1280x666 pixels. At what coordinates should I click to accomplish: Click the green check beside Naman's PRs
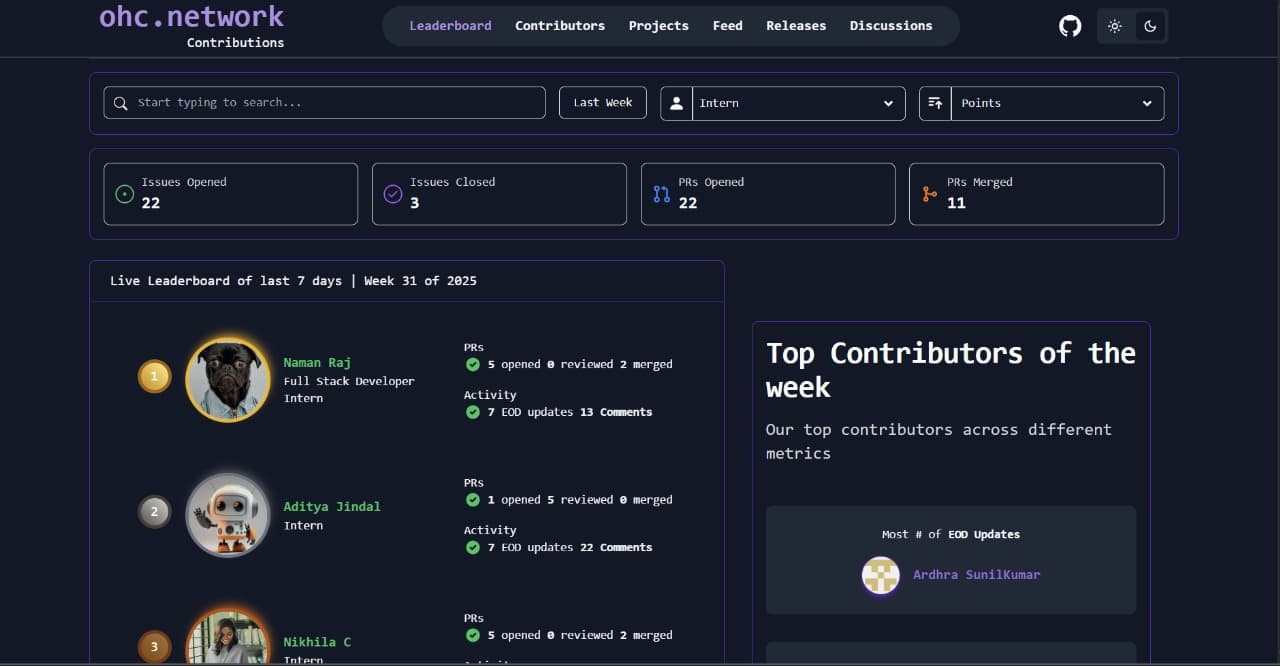click(x=472, y=364)
